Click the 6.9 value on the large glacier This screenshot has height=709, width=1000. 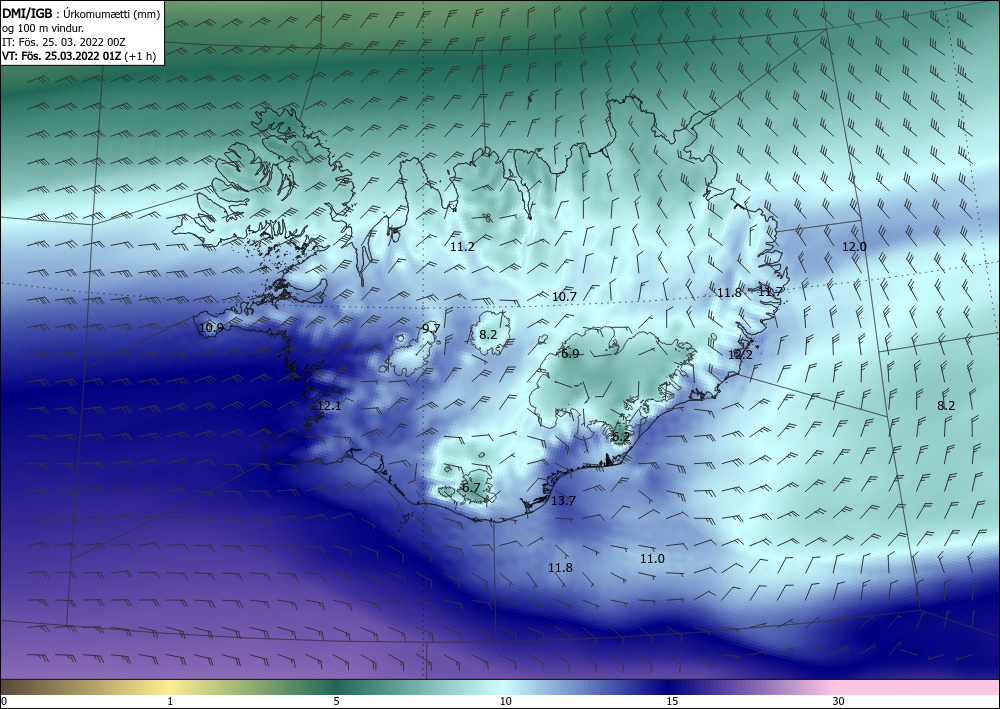pos(570,353)
